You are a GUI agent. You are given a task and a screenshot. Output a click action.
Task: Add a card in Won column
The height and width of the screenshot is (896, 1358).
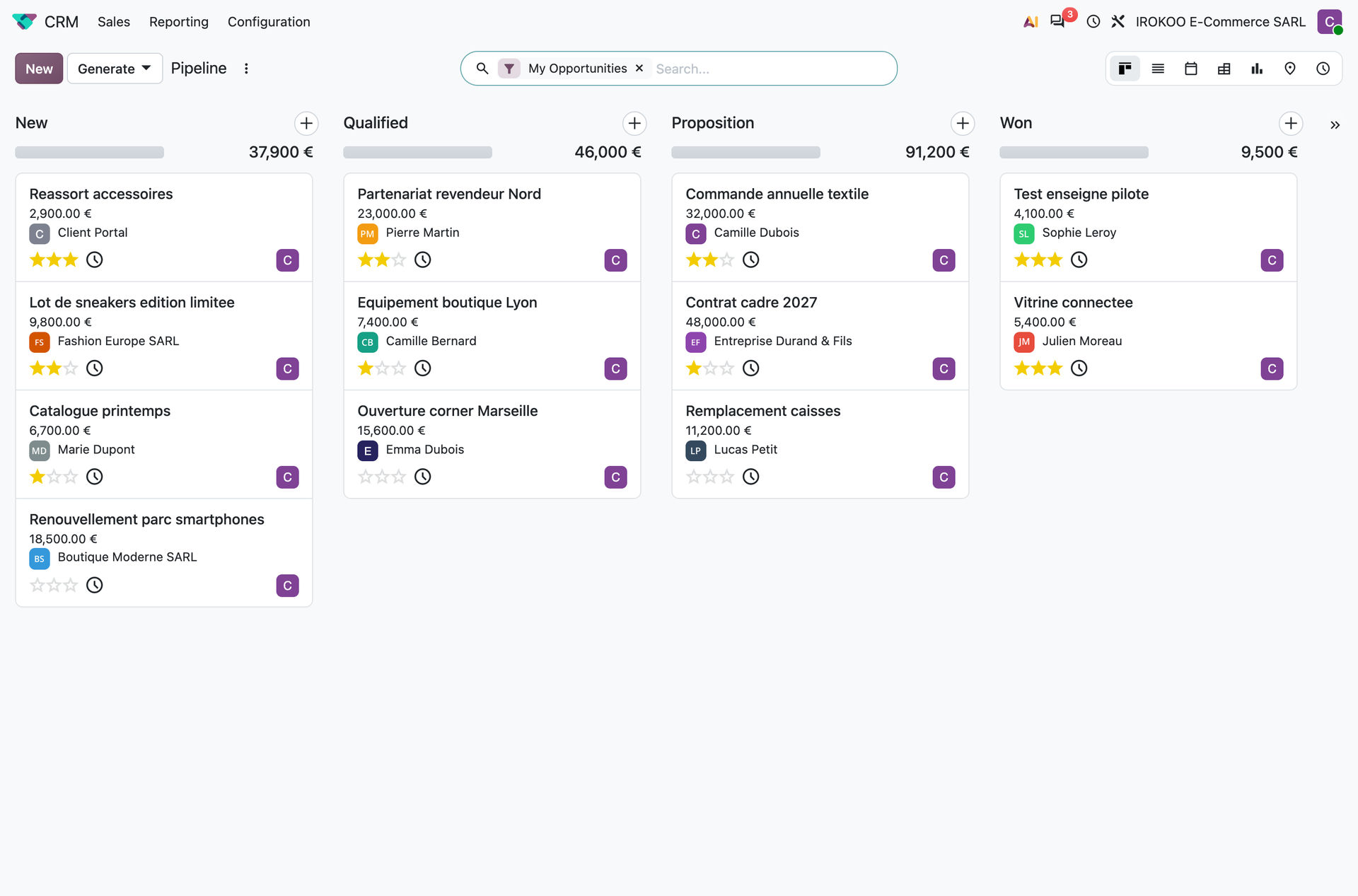pos(1291,123)
